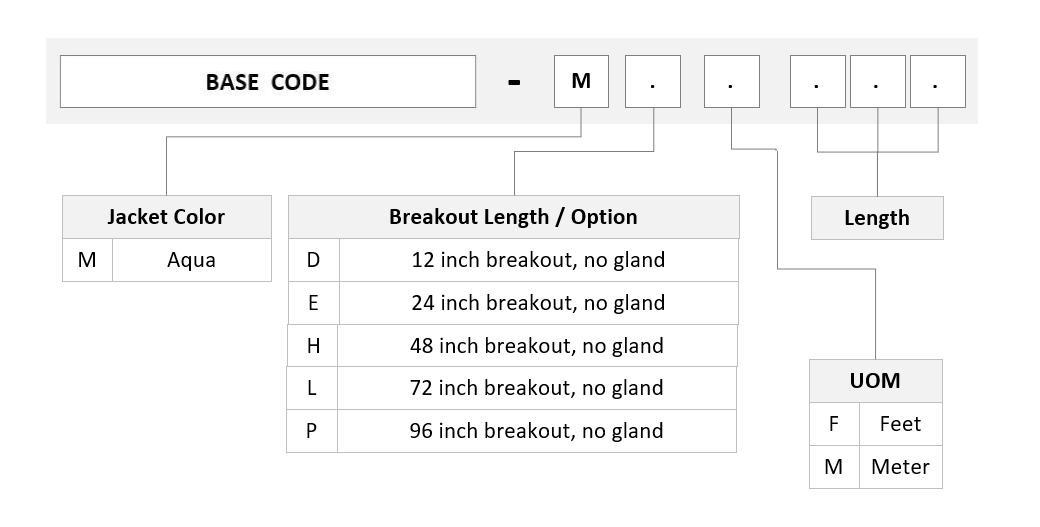Click the BASE CODE box
Viewport: 1040px width, 527px height.
click(x=268, y=82)
